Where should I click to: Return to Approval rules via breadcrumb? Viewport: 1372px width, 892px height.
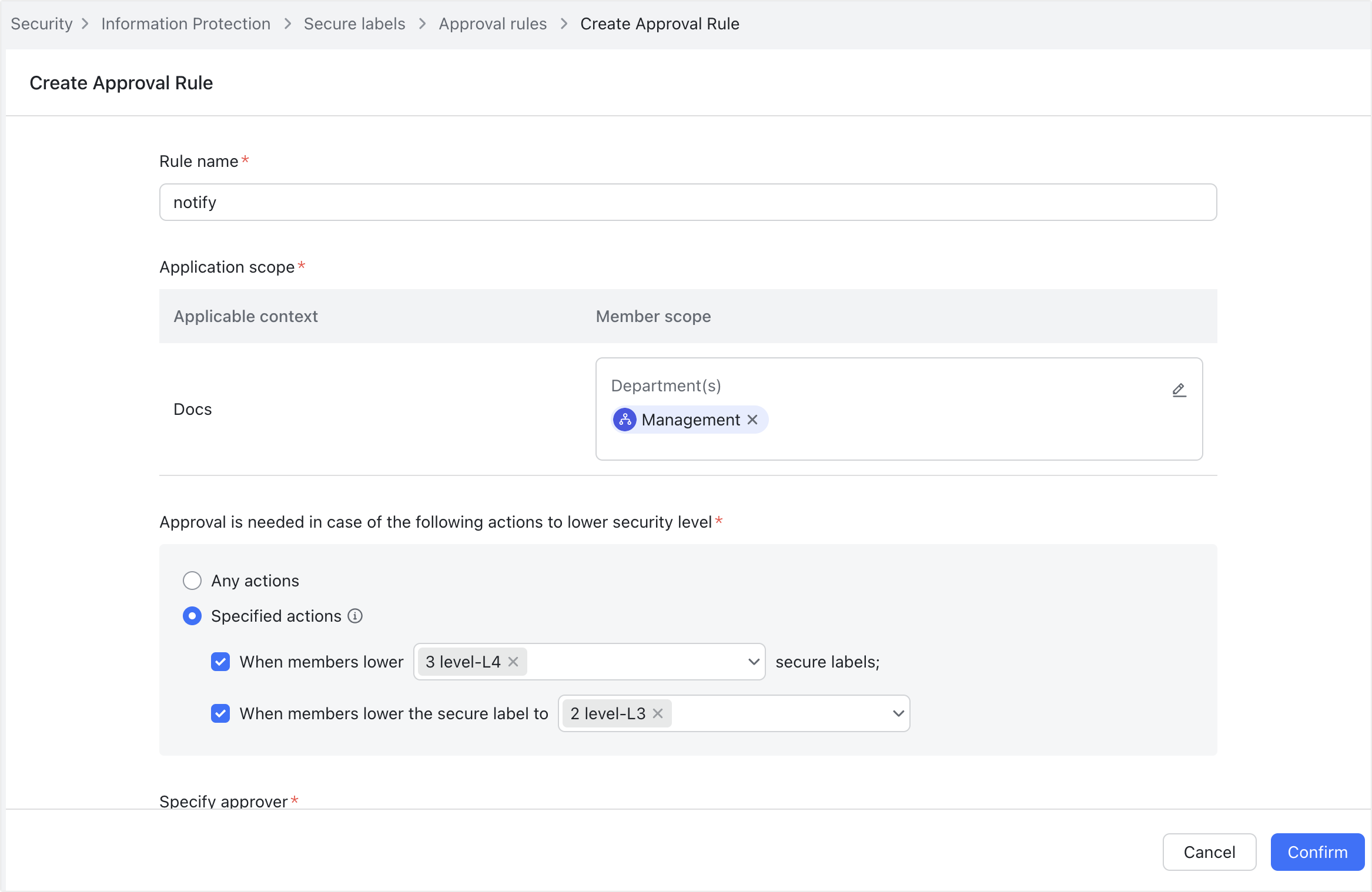(x=493, y=24)
